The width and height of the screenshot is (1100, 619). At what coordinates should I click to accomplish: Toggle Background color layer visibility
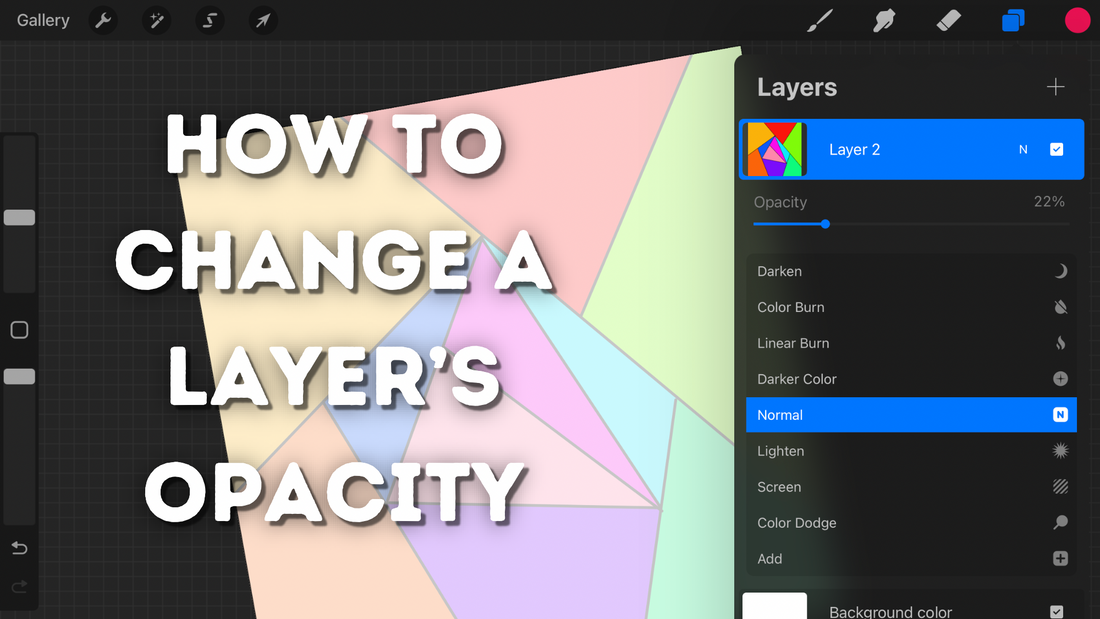(1056, 611)
